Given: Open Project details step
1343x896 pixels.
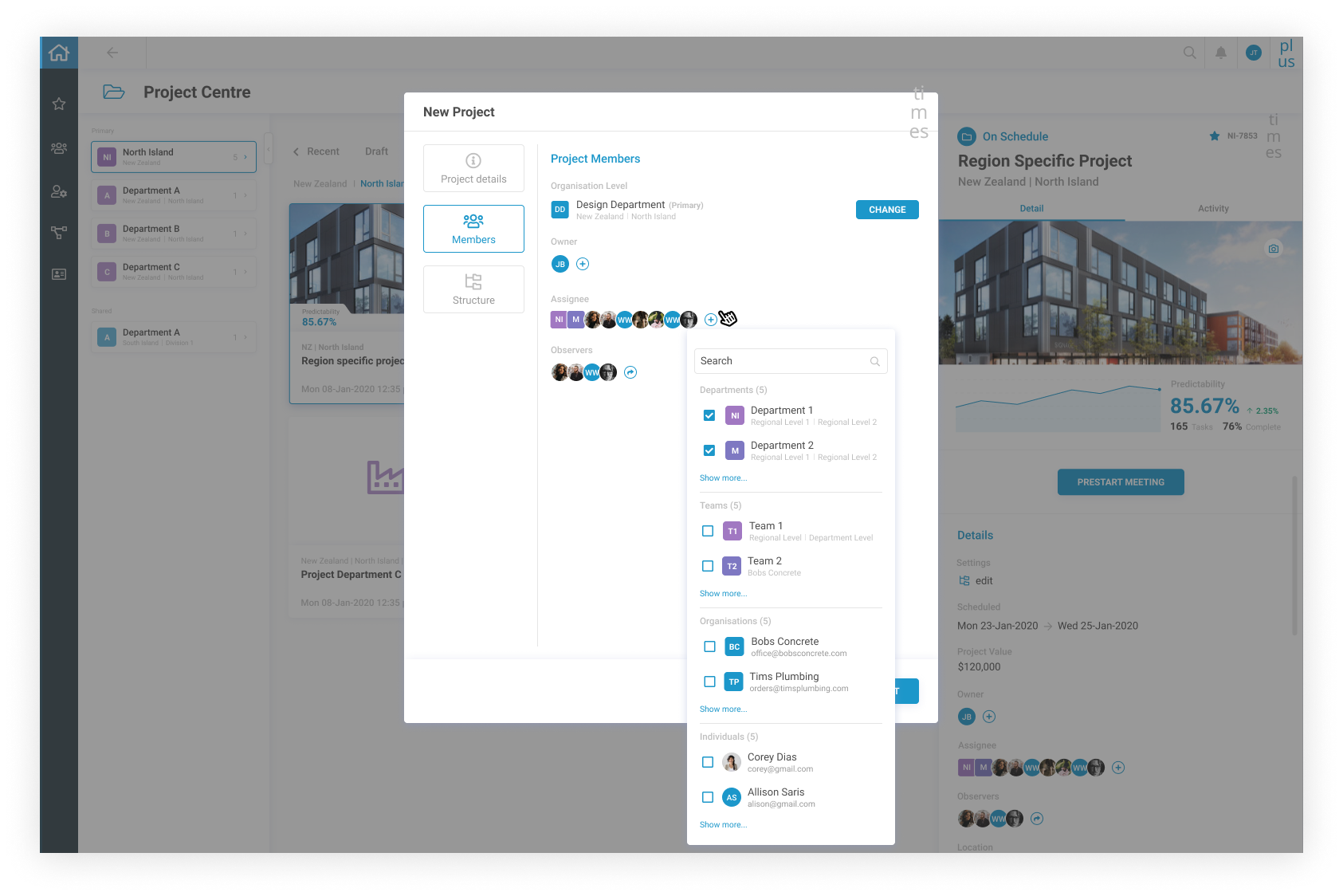Looking at the screenshot, I should tap(473, 168).
